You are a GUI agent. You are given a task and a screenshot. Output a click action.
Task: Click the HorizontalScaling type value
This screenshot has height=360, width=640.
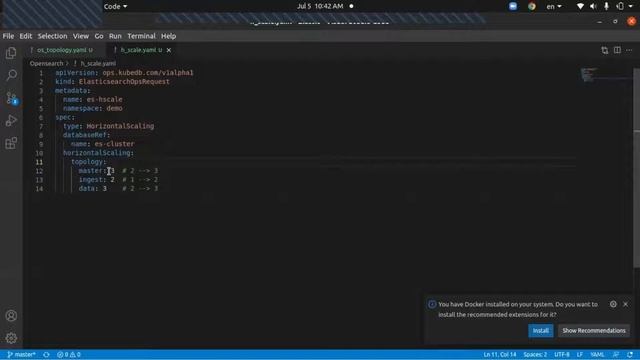click(x=120, y=126)
